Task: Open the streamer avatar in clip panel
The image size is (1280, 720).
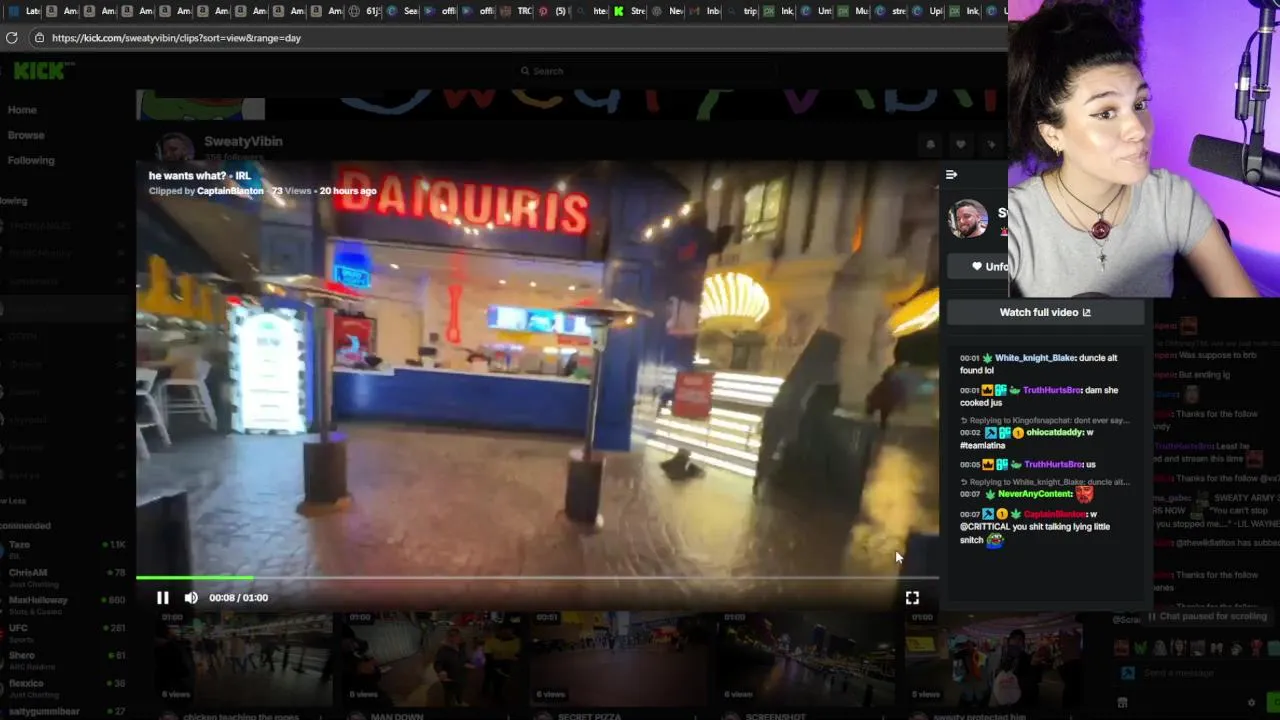Action: pos(968,219)
